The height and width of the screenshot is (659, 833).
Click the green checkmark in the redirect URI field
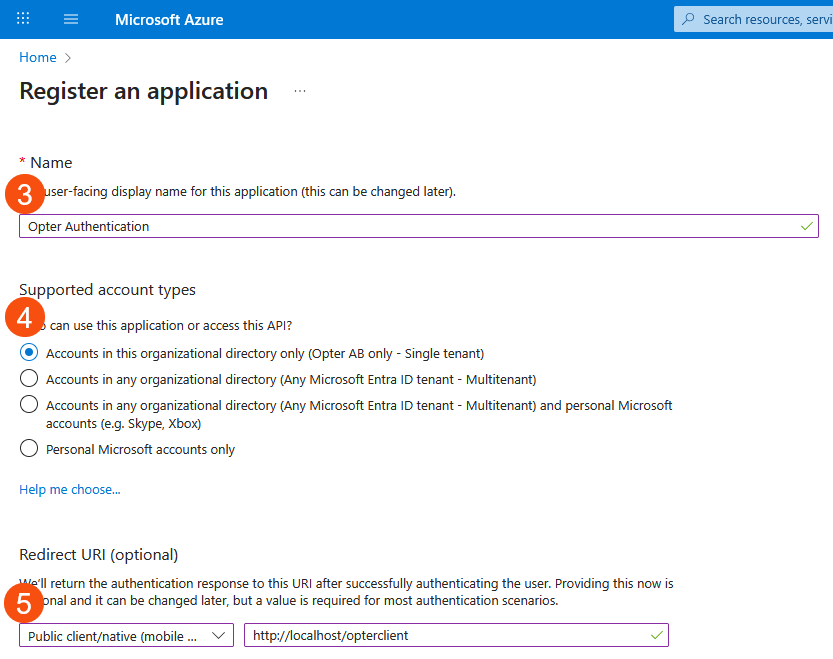656,635
